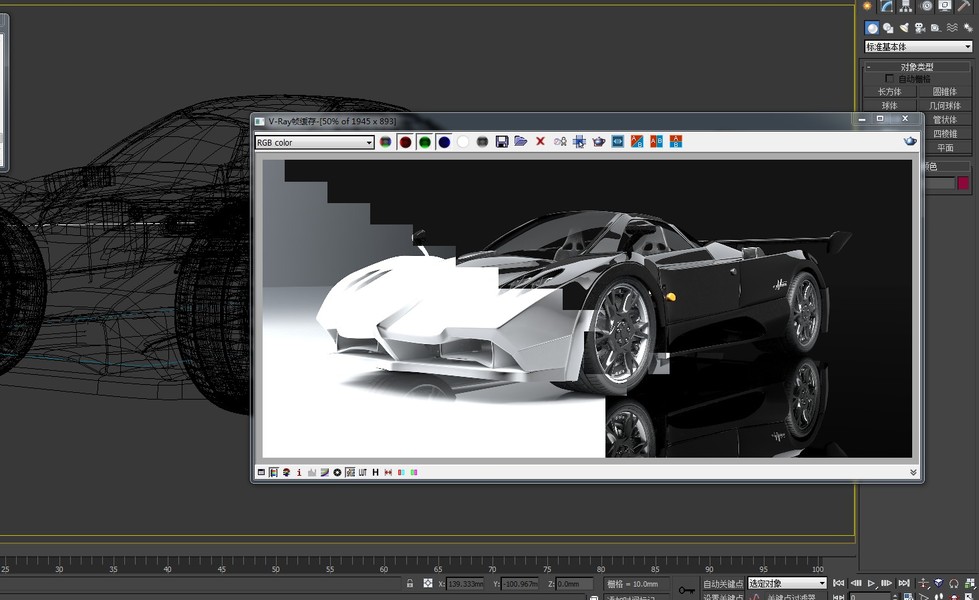Screen dimensions: 979x600
Task: Open the RGB color channel dropdown
Action: (x=314, y=142)
